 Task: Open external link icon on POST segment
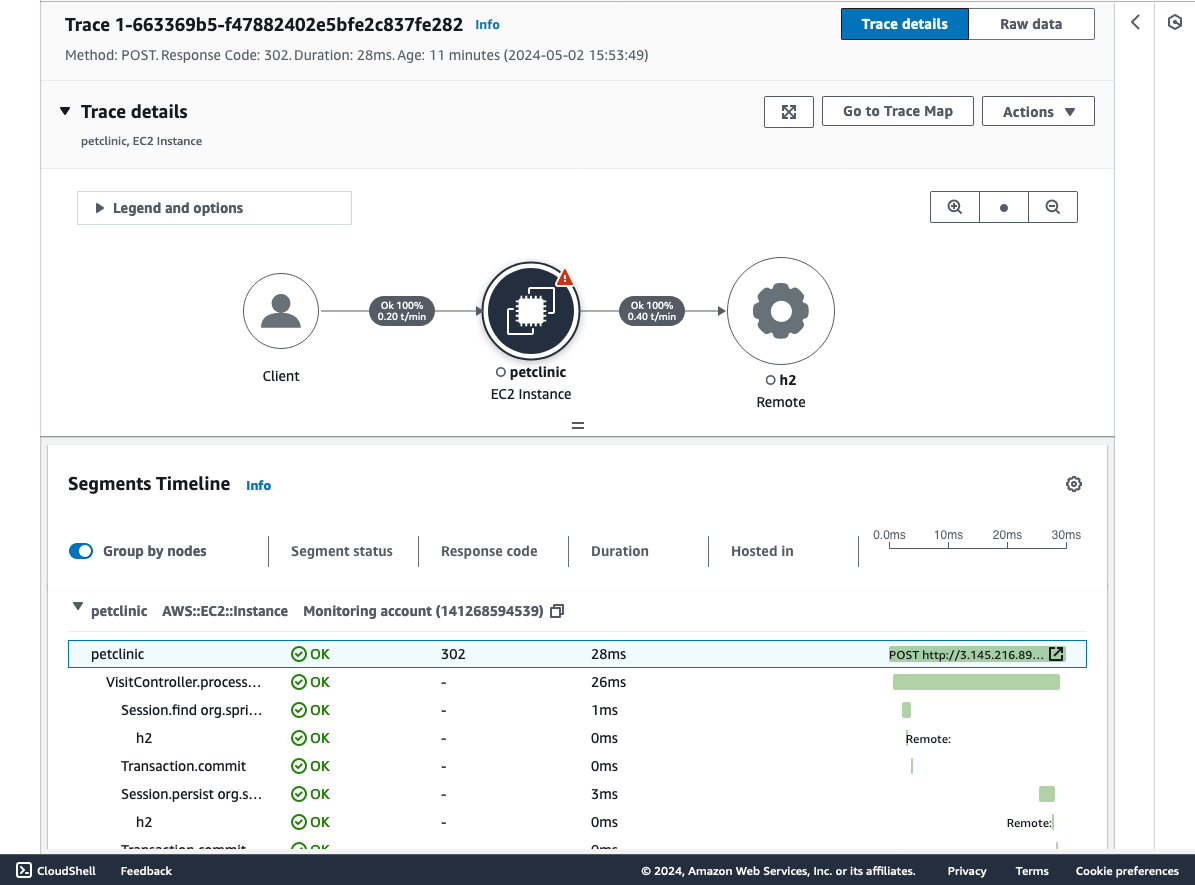[1056, 654]
